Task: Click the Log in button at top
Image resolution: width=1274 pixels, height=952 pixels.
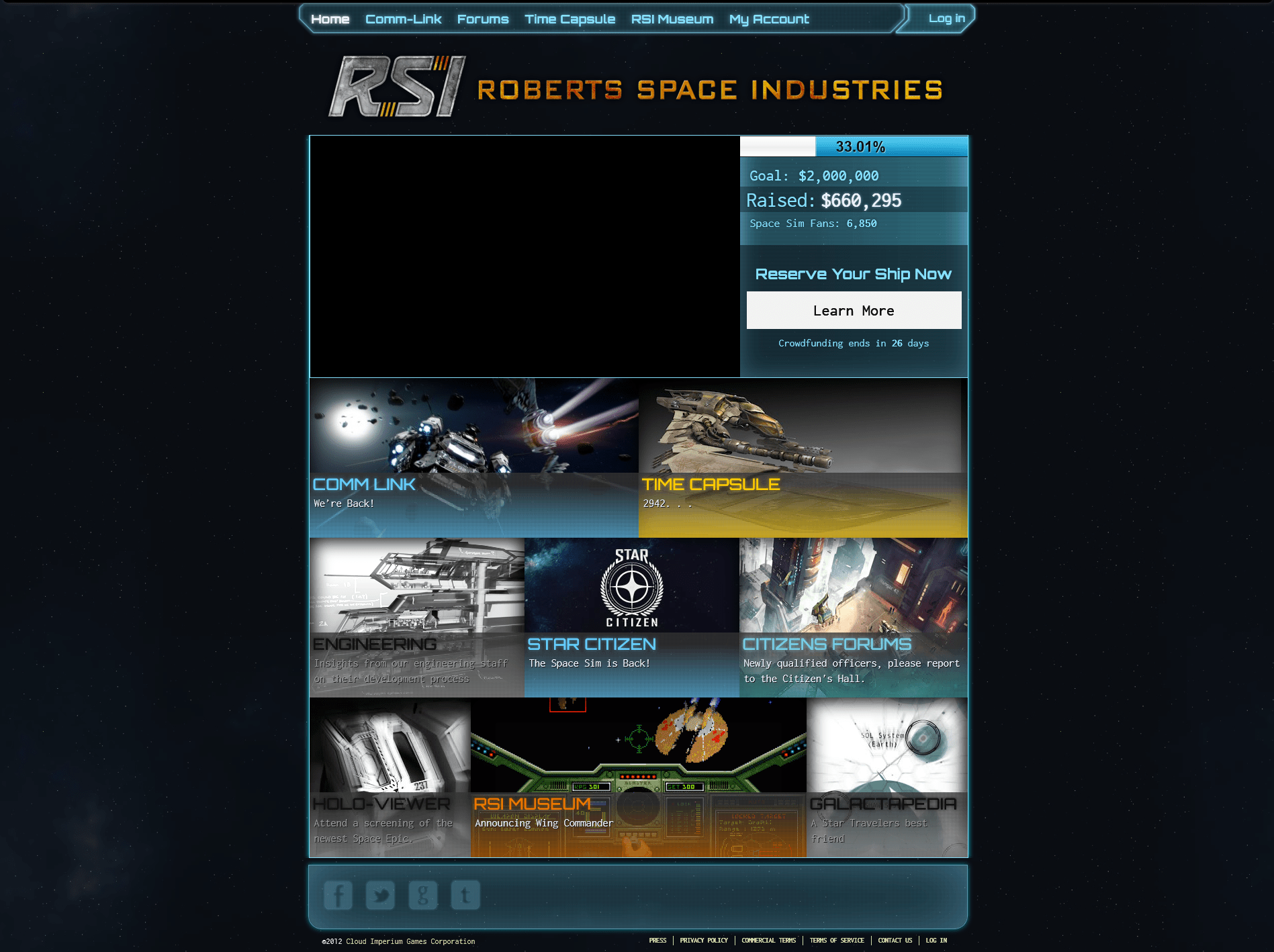Action: (947, 18)
